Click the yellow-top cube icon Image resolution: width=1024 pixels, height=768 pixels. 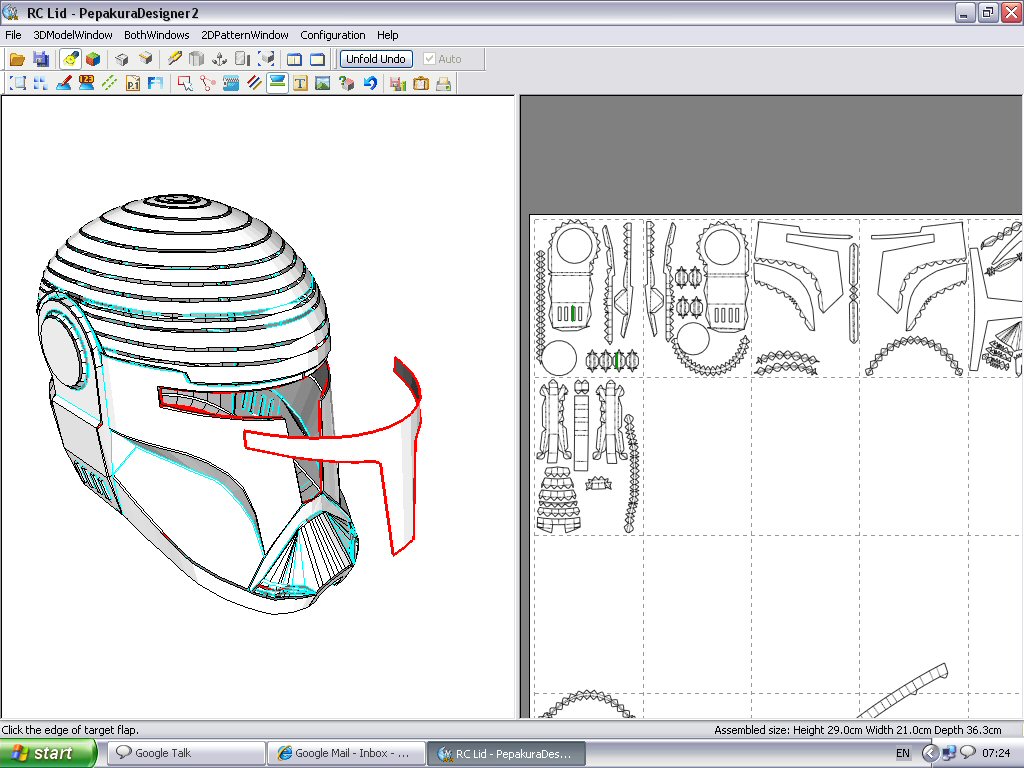[145, 59]
